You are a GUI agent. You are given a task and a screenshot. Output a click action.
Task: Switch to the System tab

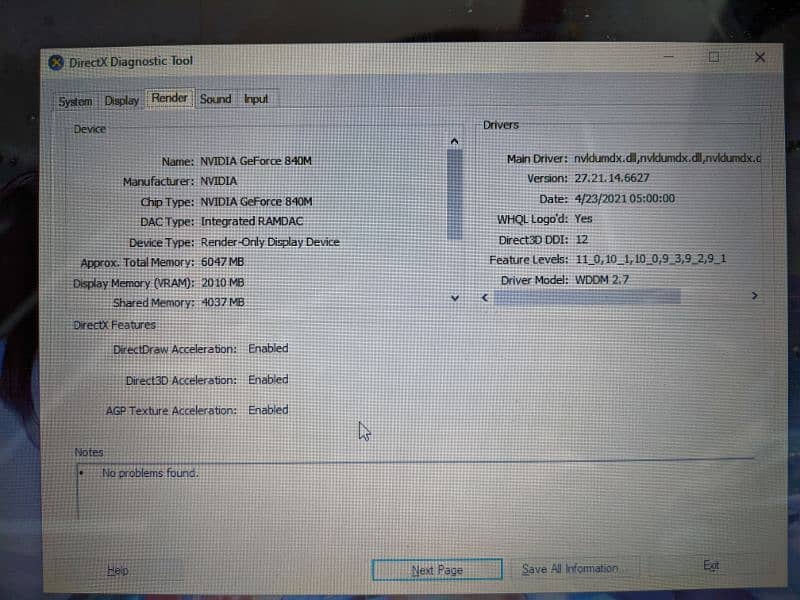click(75, 101)
